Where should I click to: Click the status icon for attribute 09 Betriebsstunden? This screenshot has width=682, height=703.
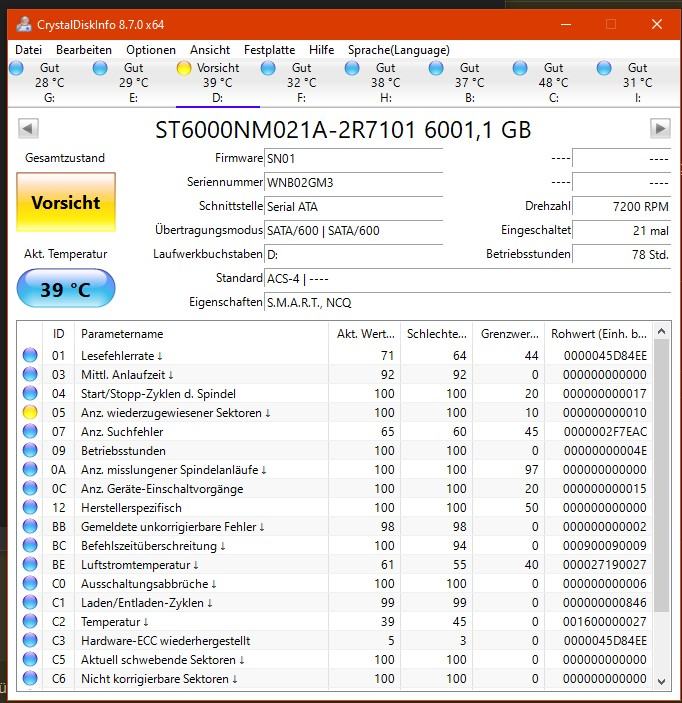coord(30,450)
